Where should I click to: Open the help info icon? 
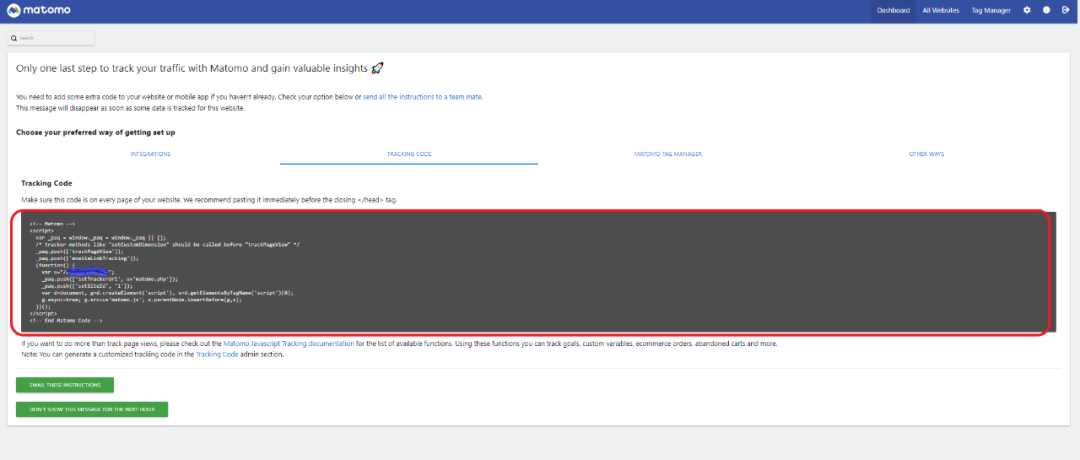(x=1046, y=10)
